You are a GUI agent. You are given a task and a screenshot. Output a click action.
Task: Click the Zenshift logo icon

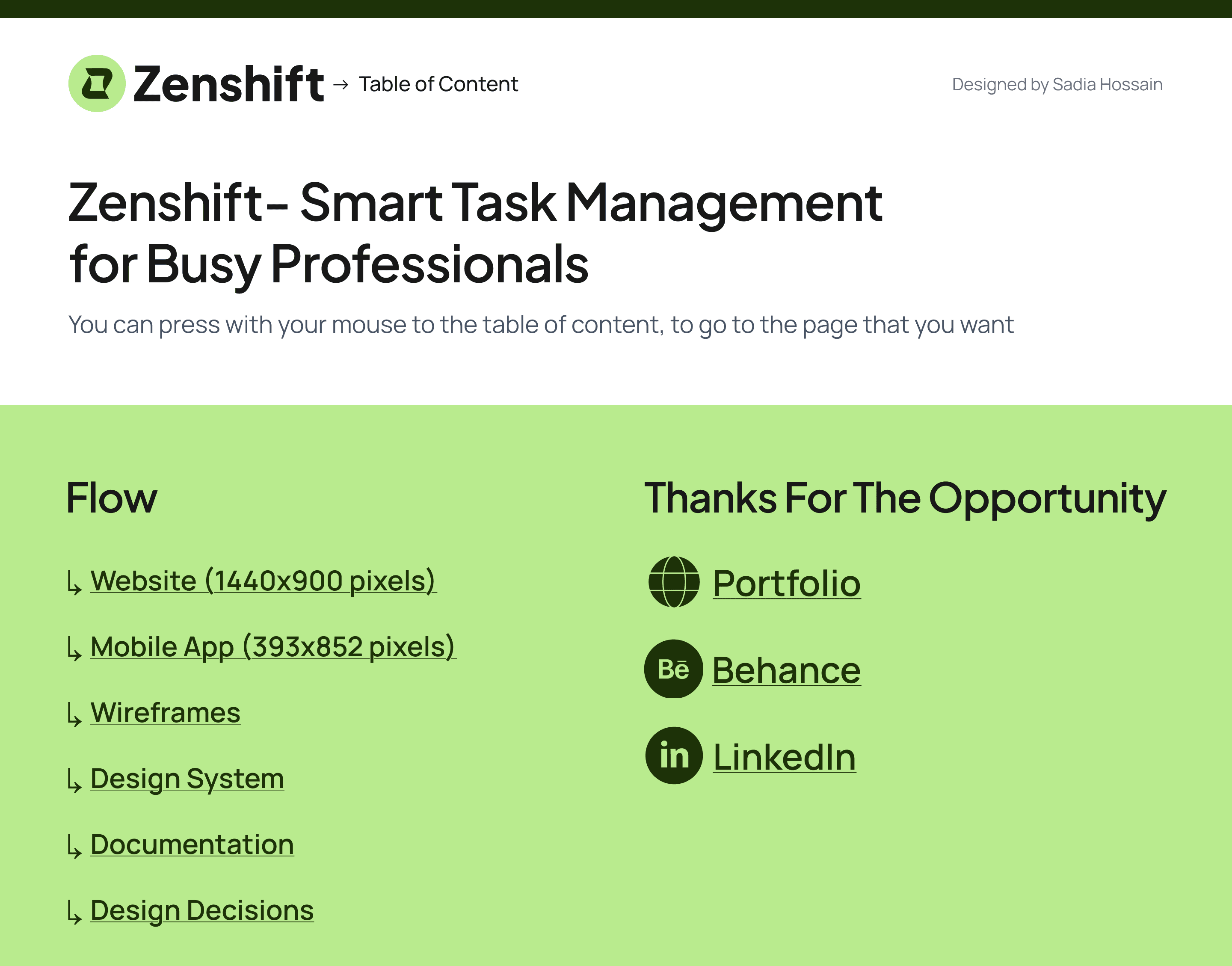(x=97, y=84)
